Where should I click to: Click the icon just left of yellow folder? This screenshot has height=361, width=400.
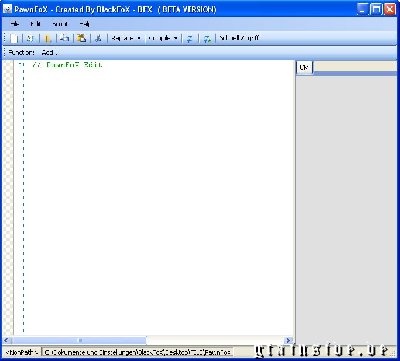tap(65, 38)
